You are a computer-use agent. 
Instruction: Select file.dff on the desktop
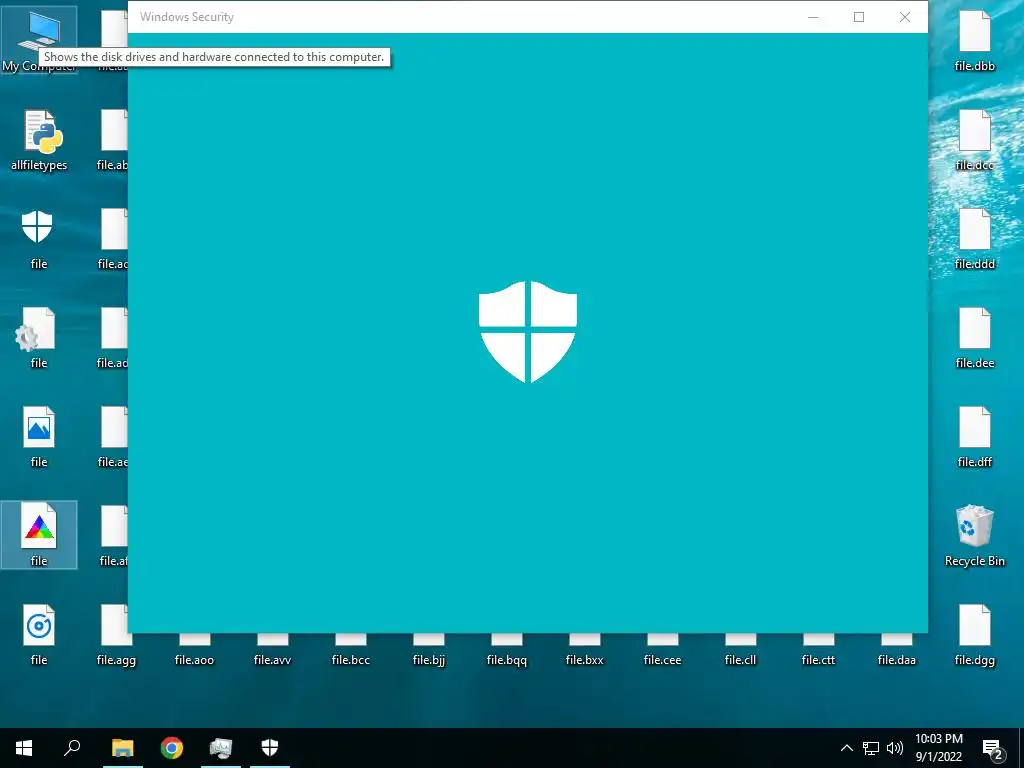(974, 437)
